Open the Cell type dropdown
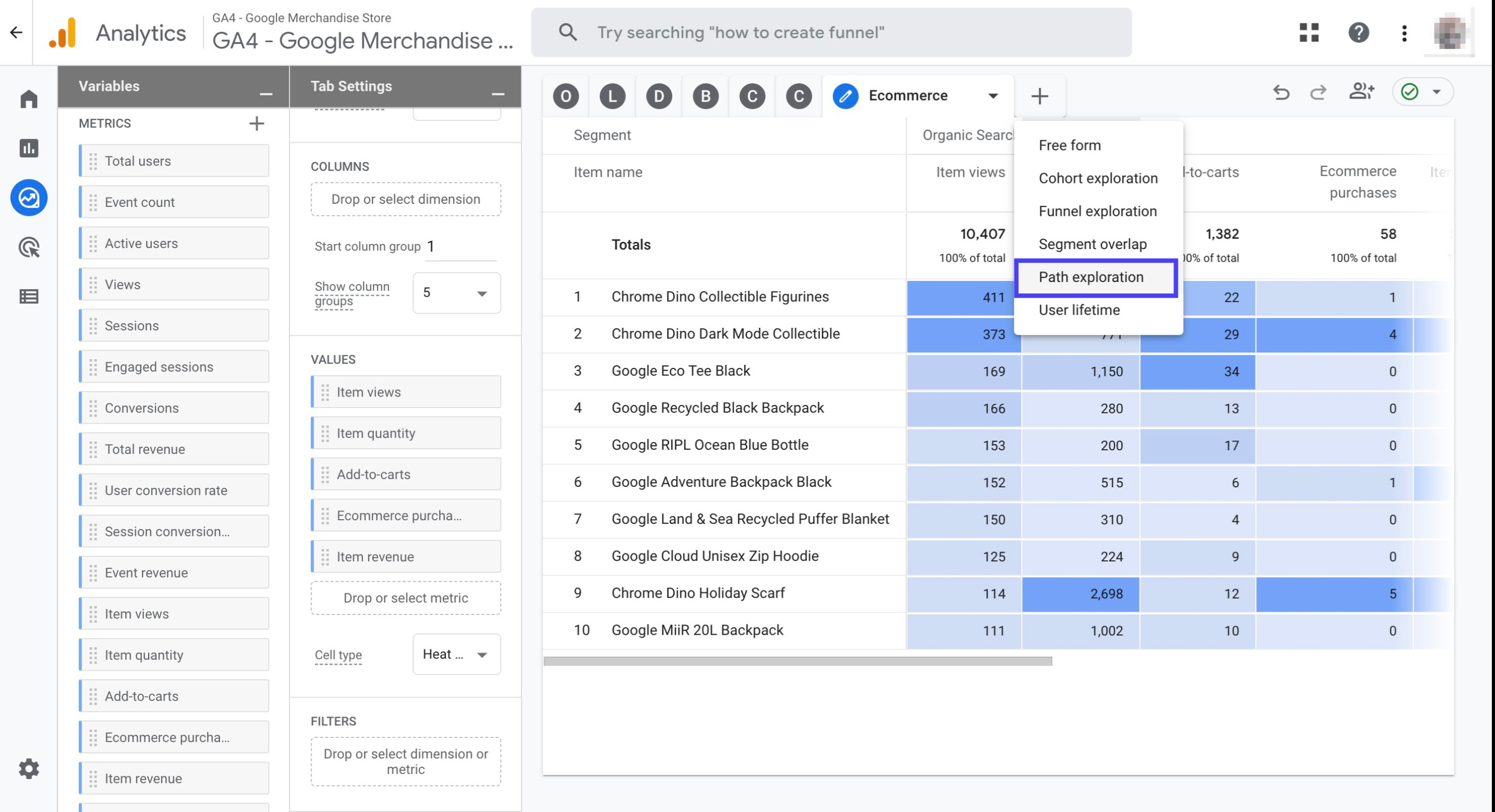Viewport: 1495px width, 812px height. (x=457, y=654)
